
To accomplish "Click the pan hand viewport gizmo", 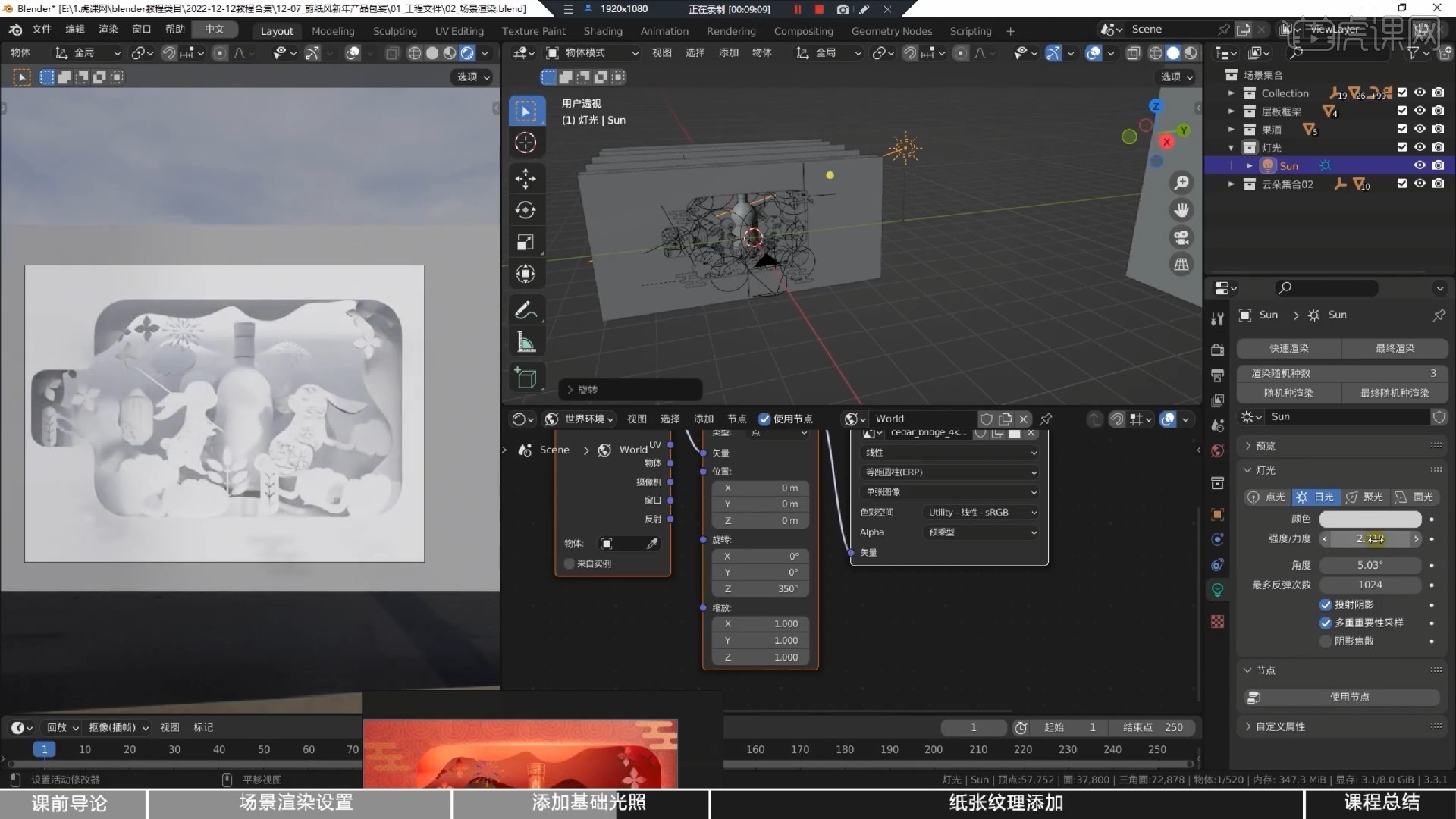I will [x=1181, y=210].
